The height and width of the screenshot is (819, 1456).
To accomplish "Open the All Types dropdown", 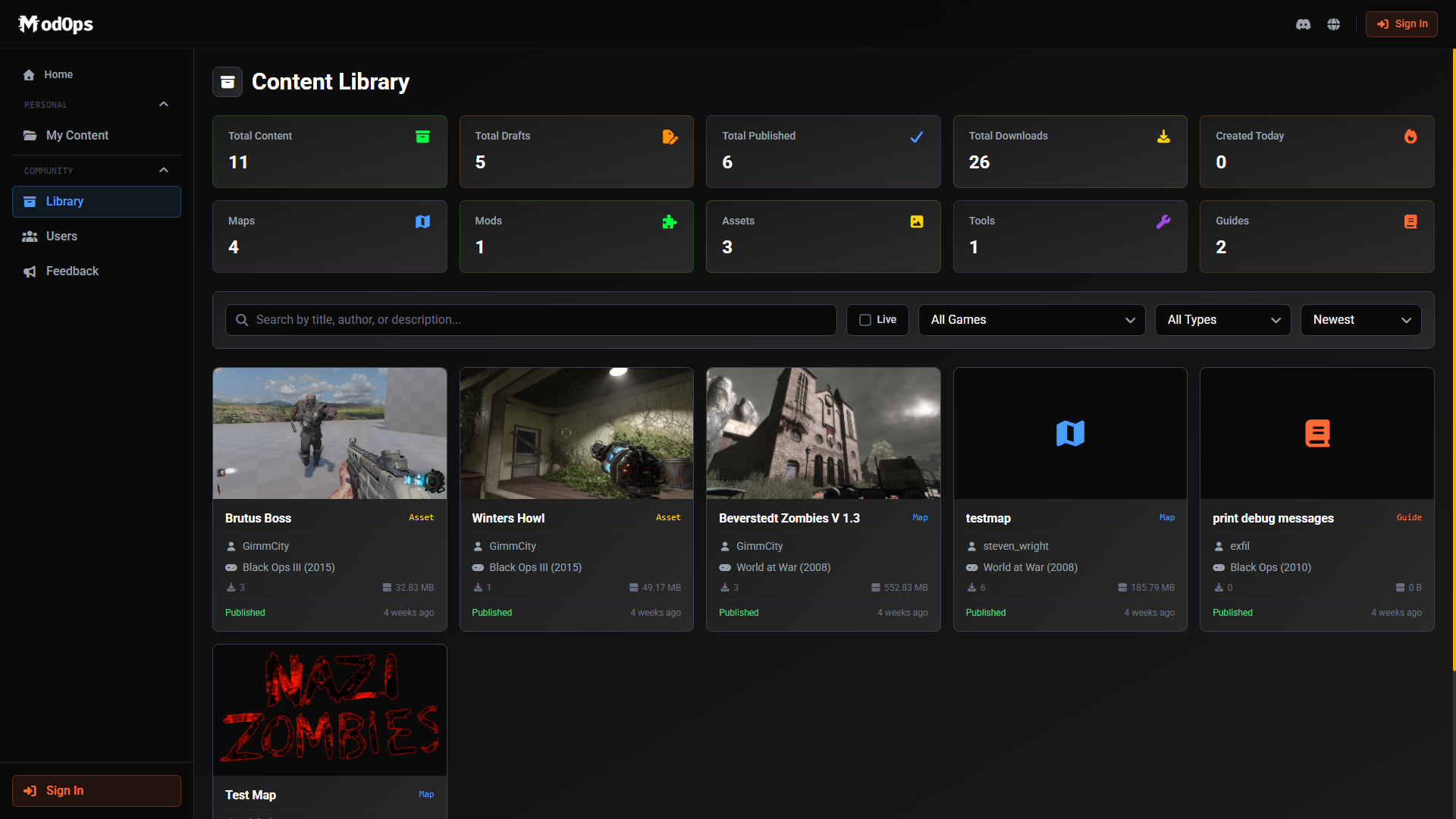I will 1222,319.
